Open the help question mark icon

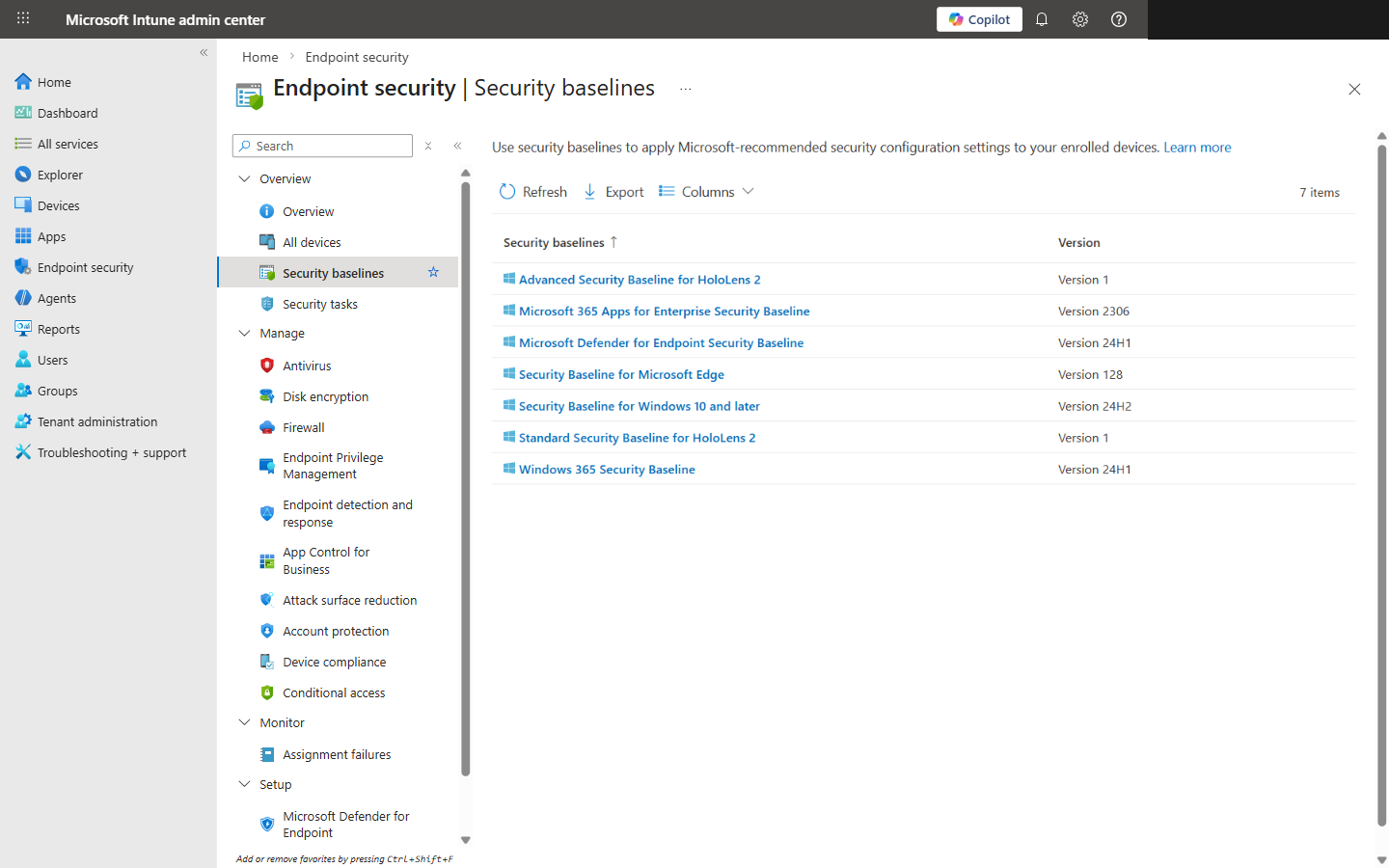click(1118, 18)
